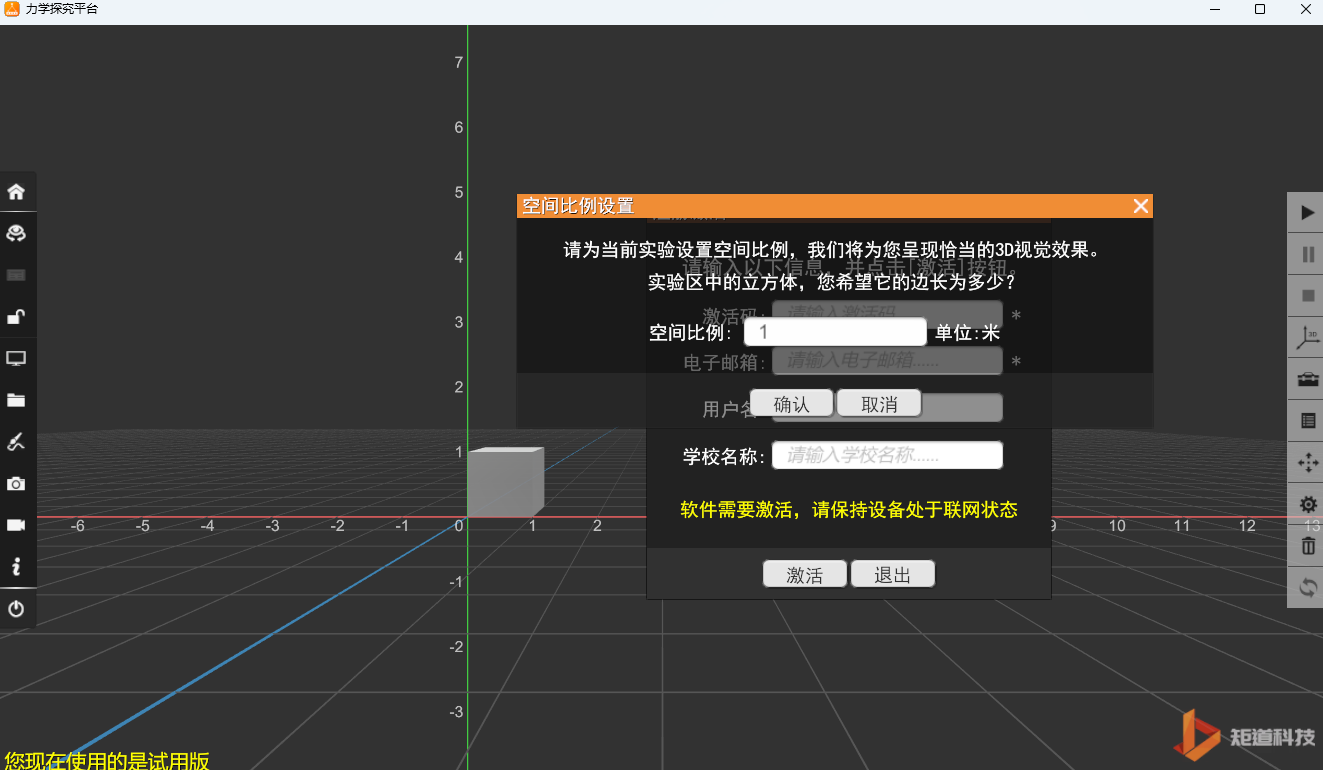Click the 学校名称 input field
Image resolution: width=1323 pixels, height=770 pixels.
(x=887, y=455)
